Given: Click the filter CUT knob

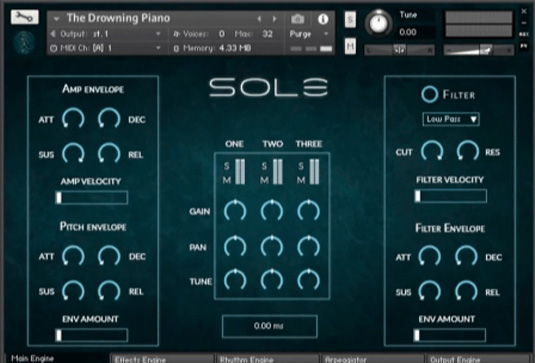Looking at the screenshot, I should click(x=432, y=150).
